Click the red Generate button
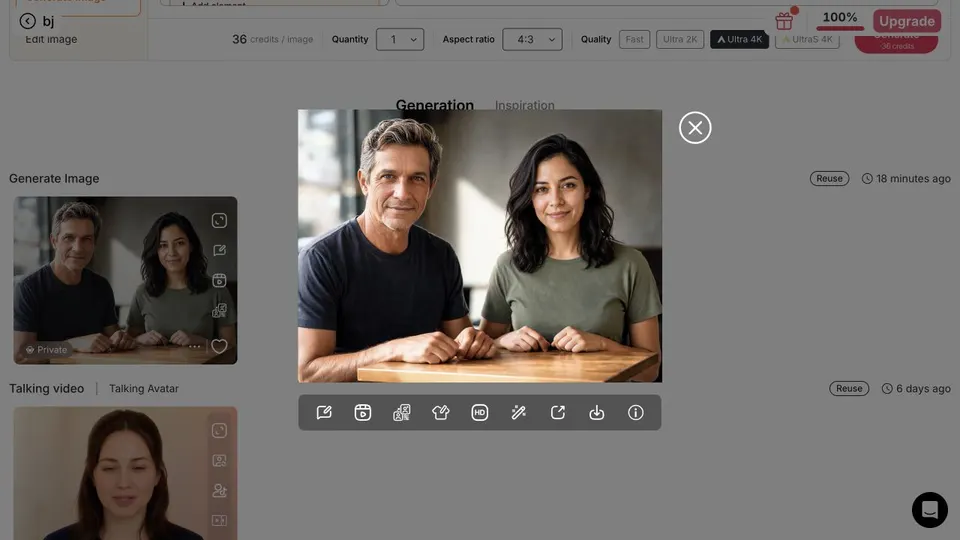 click(896, 42)
